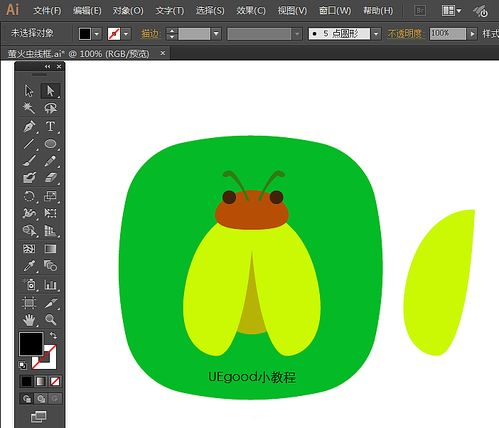Expand the stroke color dropdown arrow

pos(126,34)
